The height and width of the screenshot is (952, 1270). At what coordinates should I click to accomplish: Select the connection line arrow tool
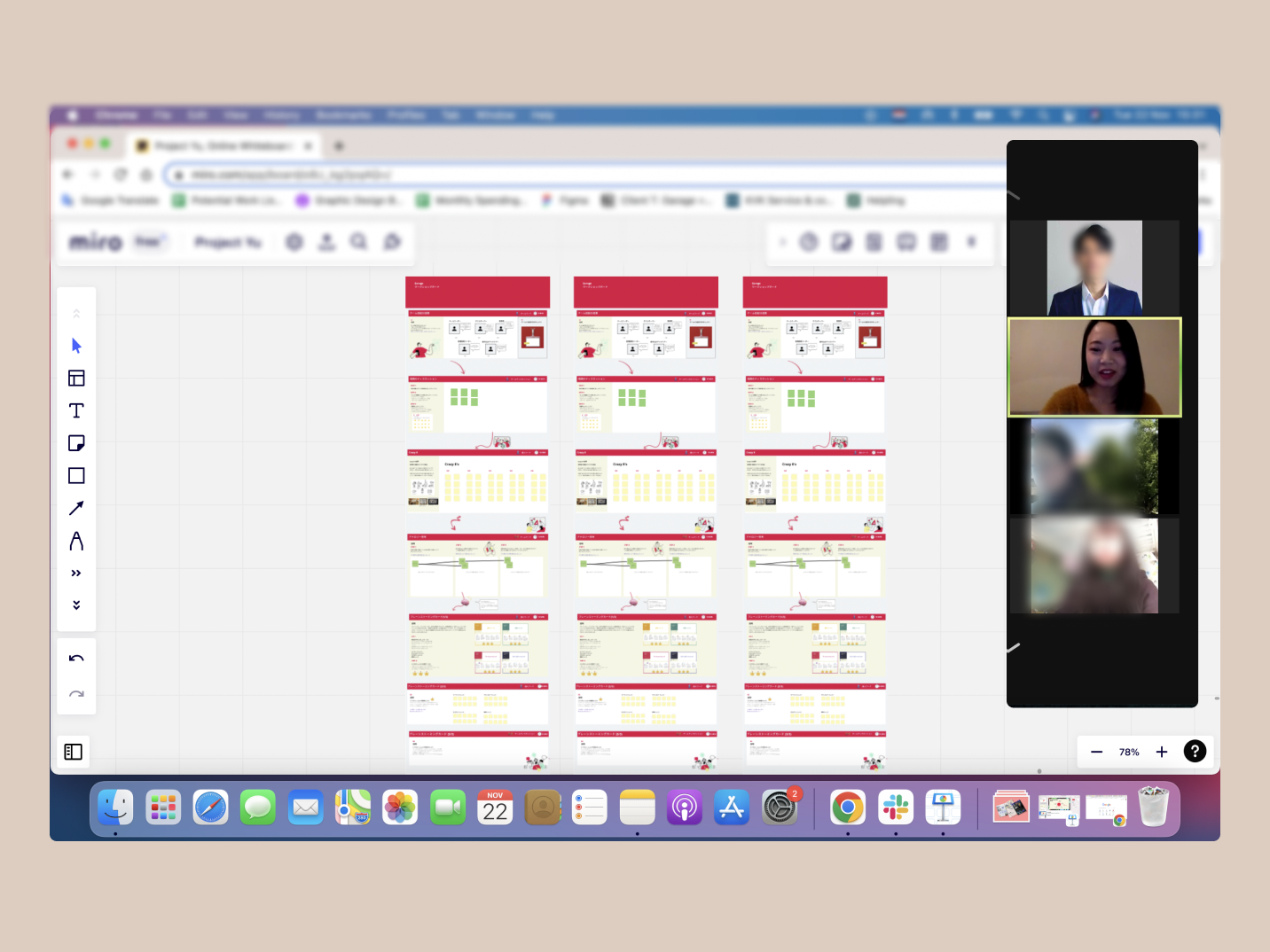(x=76, y=508)
